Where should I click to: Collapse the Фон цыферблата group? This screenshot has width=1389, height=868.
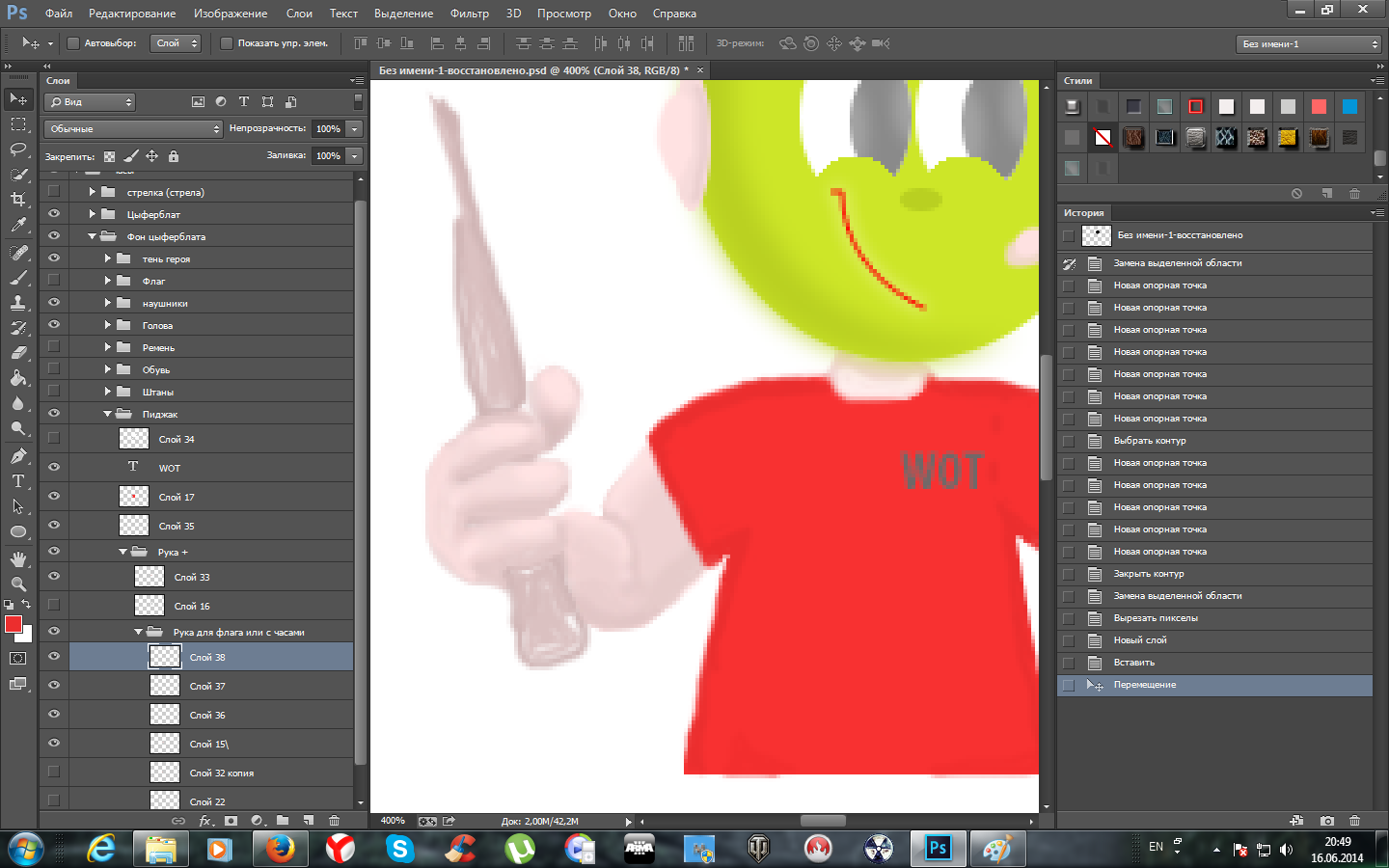click(x=93, y=236)
